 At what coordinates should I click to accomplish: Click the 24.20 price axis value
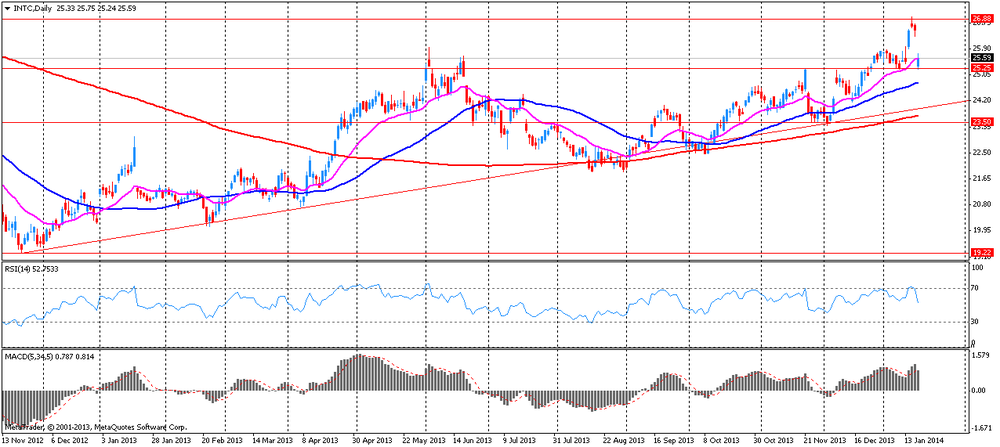(x=980, y=101)
